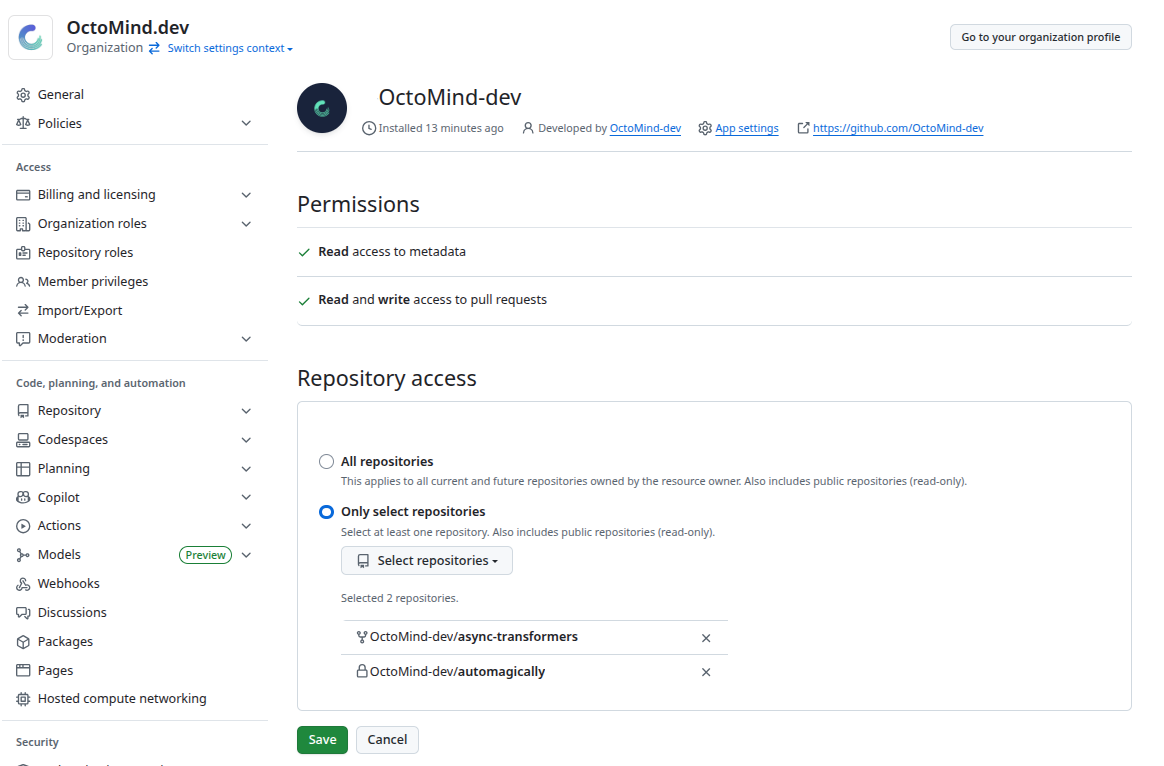
Task: Choose the Only select repositories option
Action: (326, 511)
